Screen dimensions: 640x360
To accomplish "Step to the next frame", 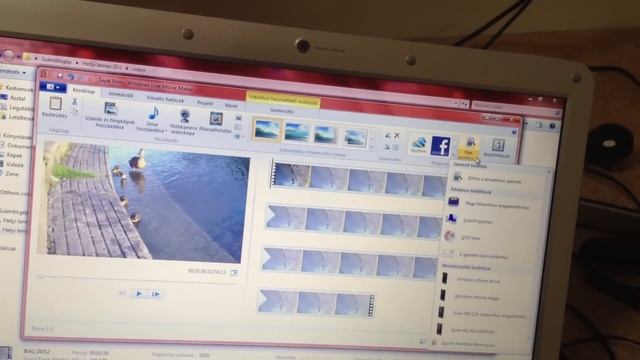I will 156,293.
